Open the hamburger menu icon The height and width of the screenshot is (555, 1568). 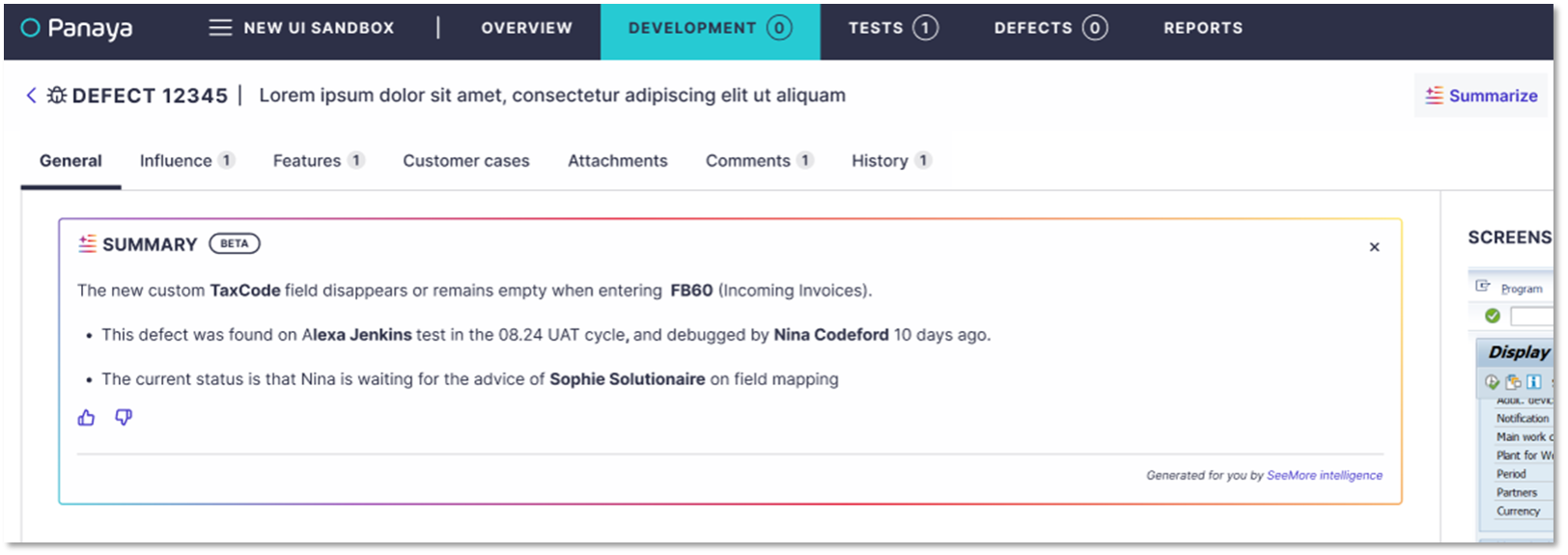pyautogui.click(x=220, y=28)
